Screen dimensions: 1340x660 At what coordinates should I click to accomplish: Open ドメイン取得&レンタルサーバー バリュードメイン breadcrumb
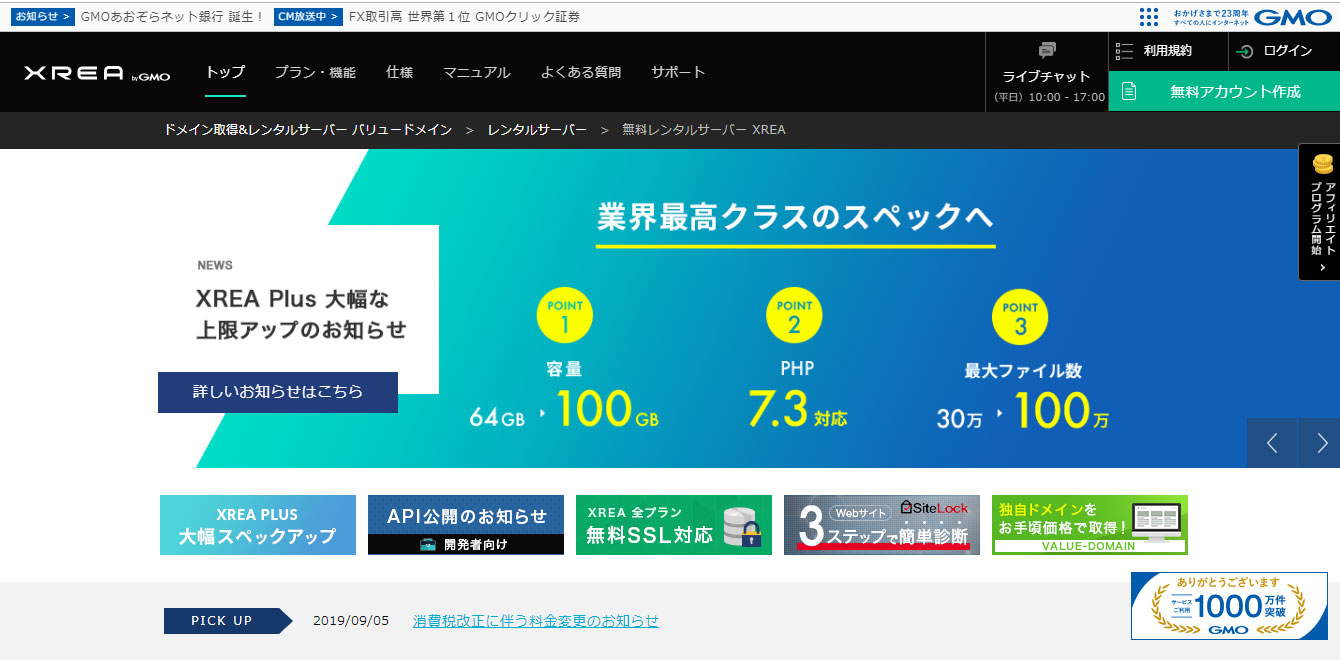pyautogui.click(x=308, y=130)
